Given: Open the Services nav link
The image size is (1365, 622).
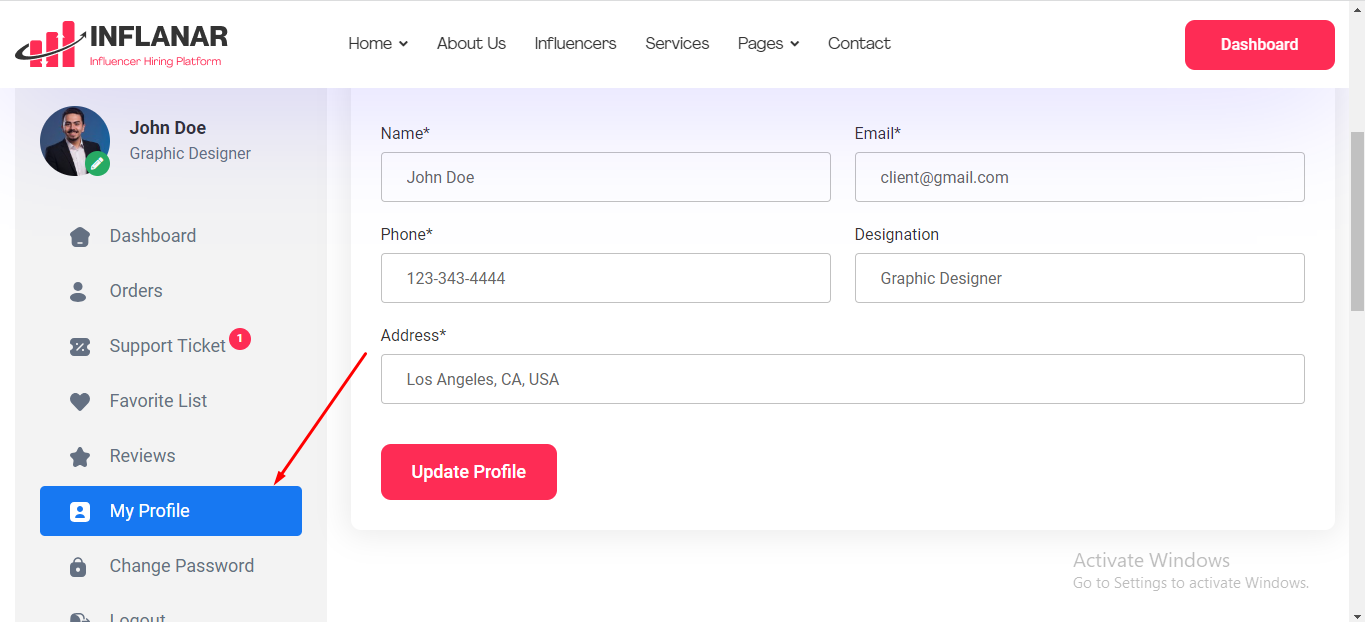Looking at the screenshot, I should point(677,44).
